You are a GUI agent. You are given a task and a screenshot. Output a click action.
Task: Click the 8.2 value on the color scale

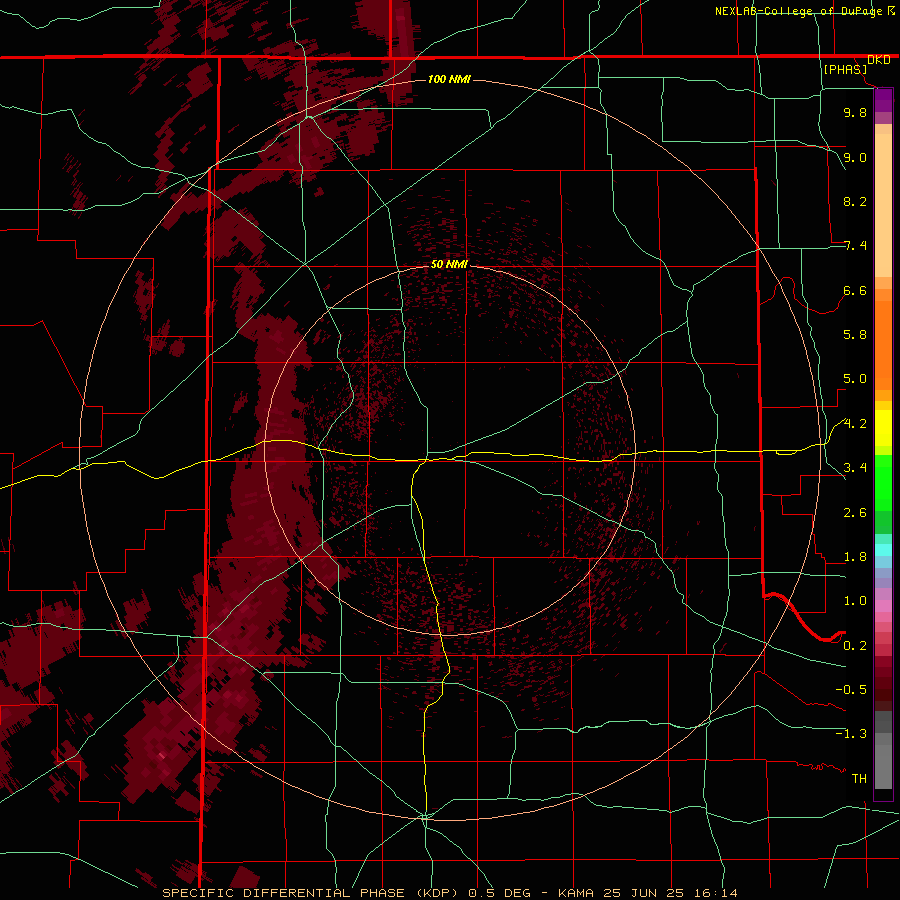[x=855, y=201]
